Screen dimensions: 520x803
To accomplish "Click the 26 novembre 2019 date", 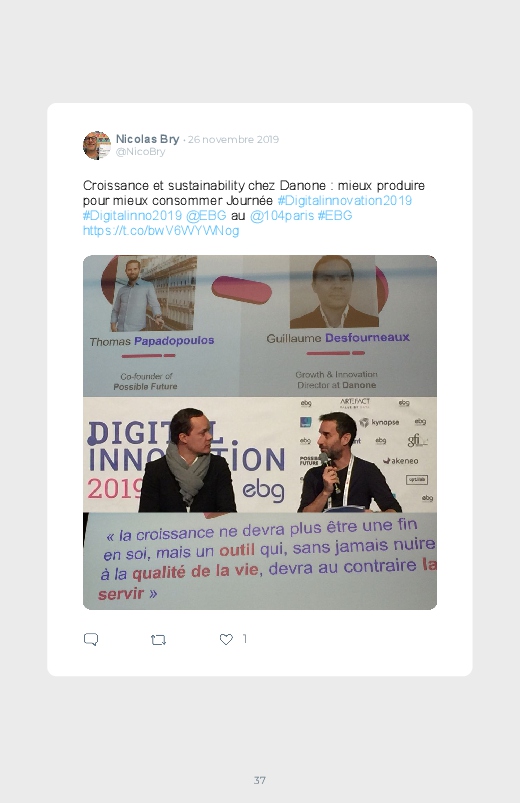I will [x=233, y=139].
